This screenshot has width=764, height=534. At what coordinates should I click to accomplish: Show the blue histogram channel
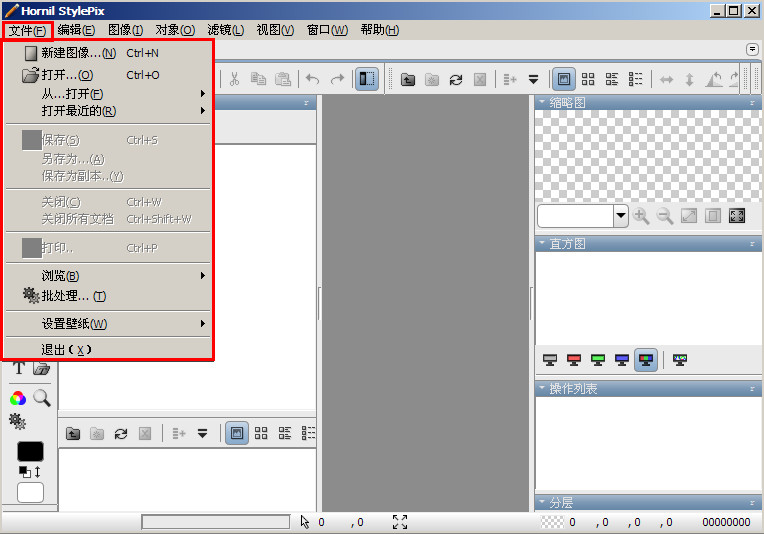tap(622, 360)
